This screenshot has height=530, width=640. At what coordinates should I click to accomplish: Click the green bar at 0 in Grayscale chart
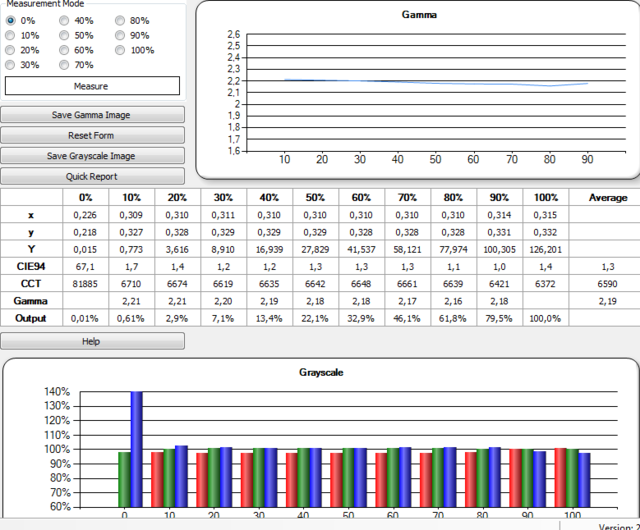(x=124, y=479)
